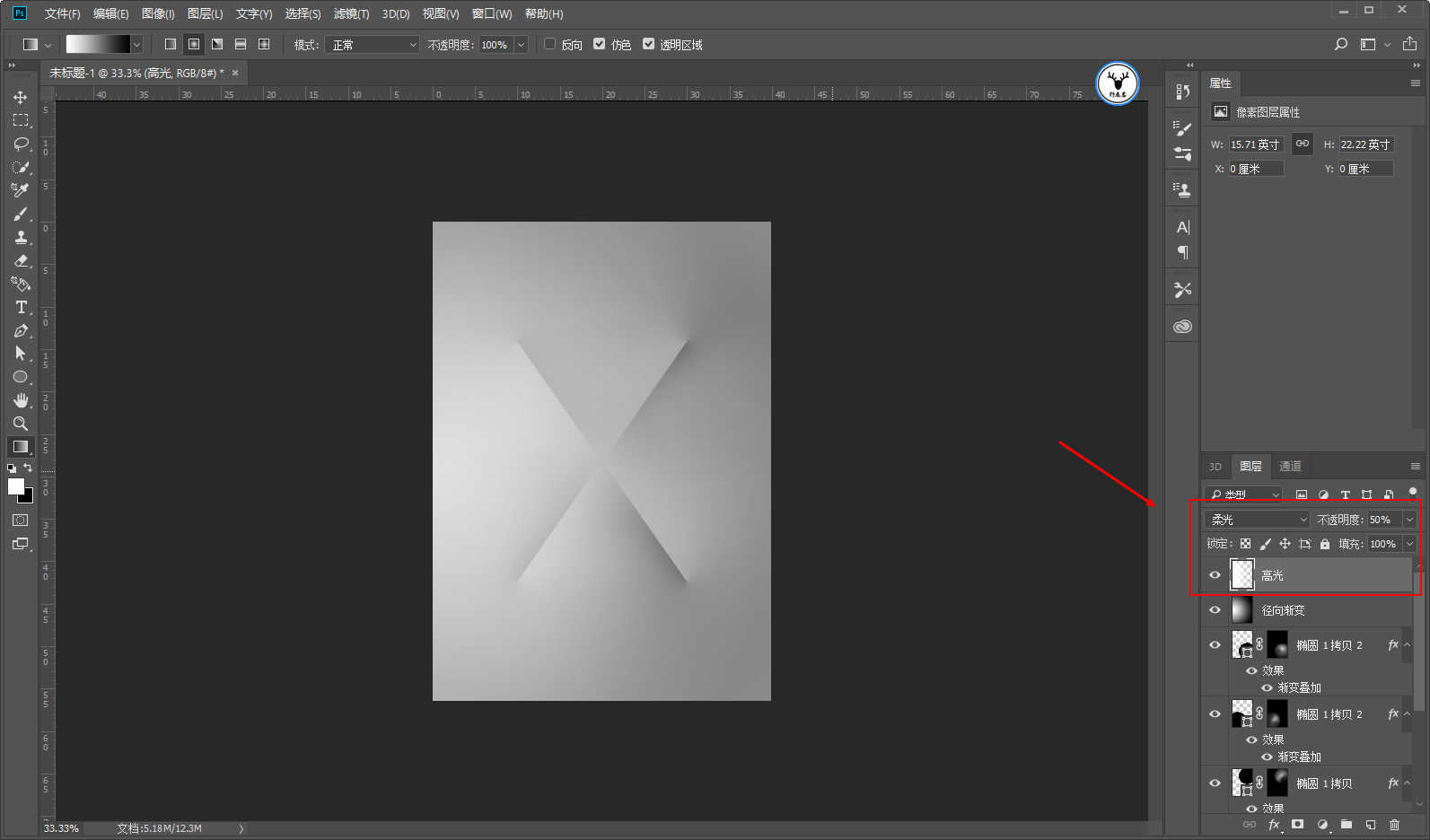
Task: Select the Lasso tool
Action: 20,144
